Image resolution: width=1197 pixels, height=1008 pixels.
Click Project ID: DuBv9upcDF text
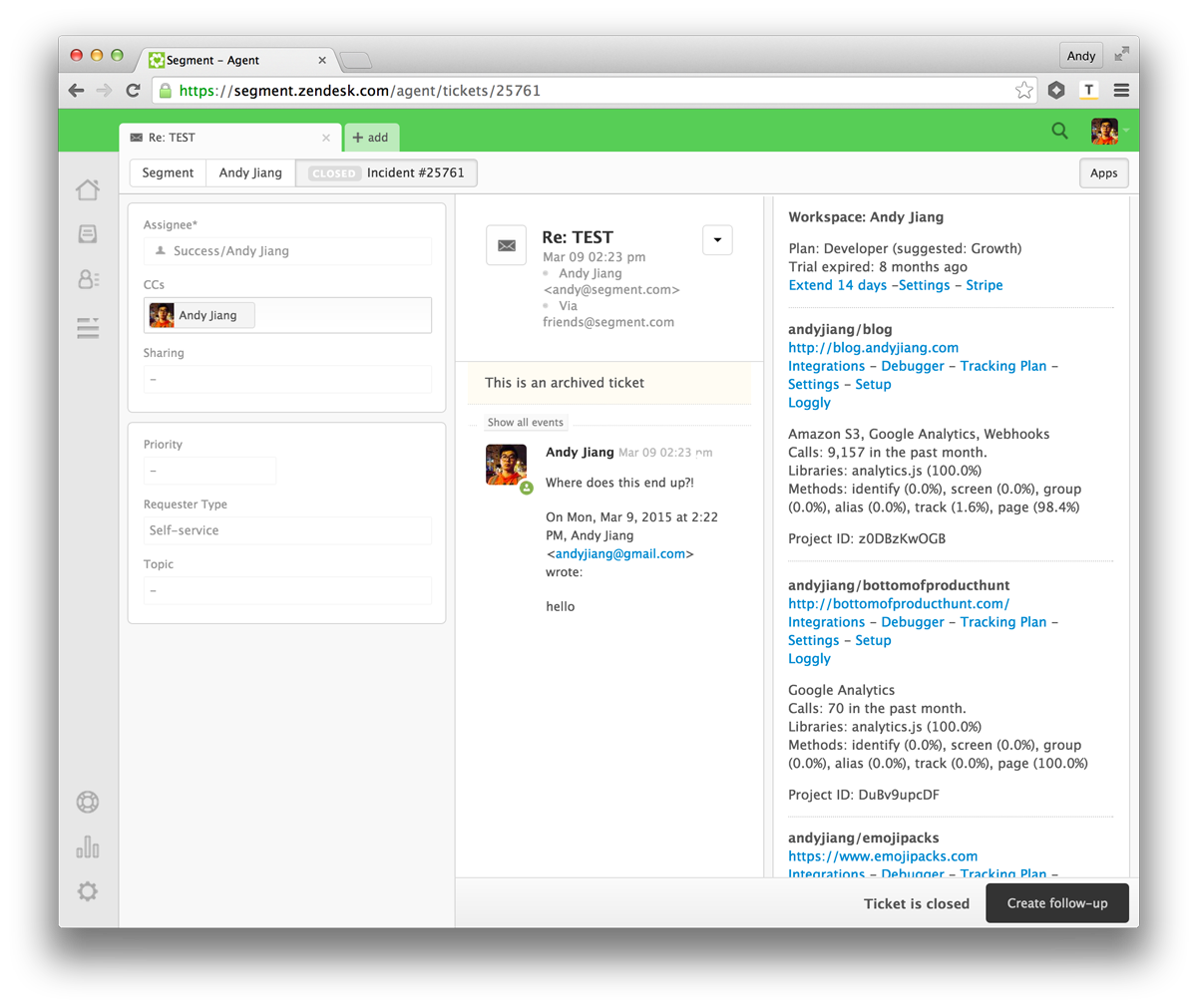coord(864,795)
